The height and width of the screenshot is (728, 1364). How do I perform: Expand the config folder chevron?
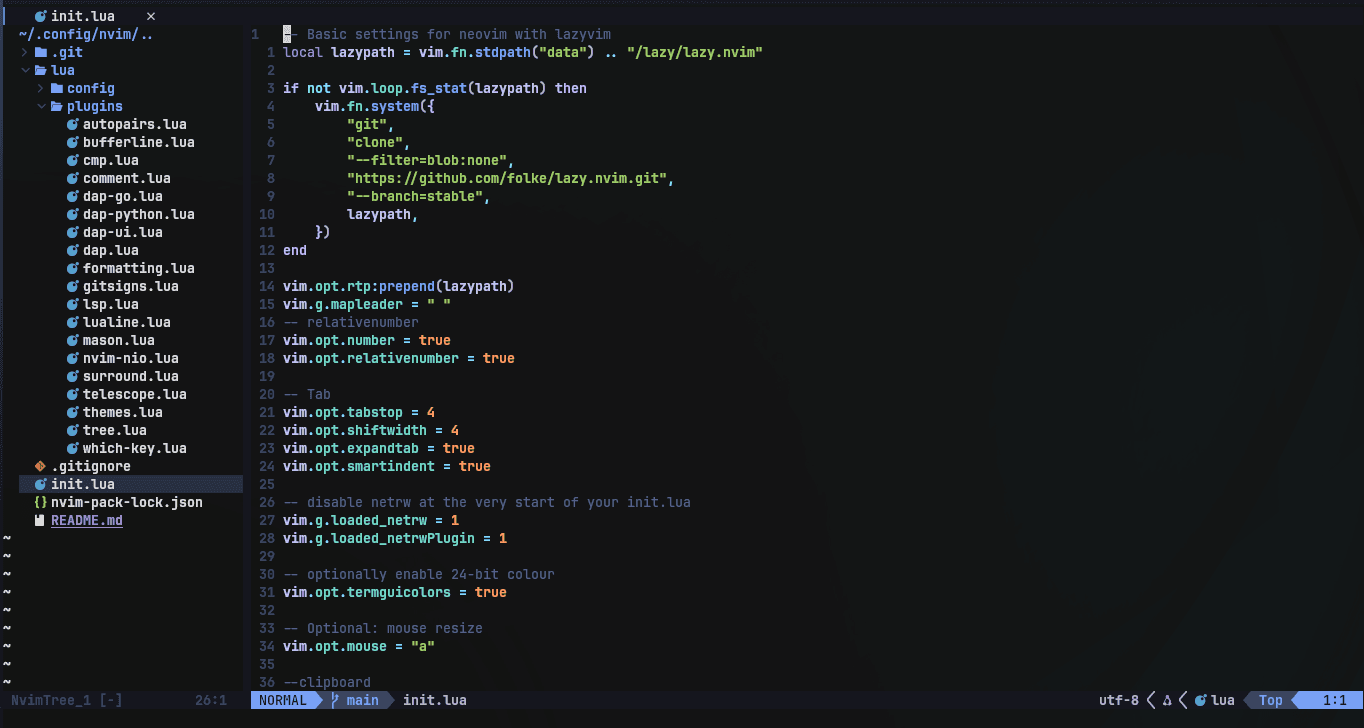pos(41,88)
